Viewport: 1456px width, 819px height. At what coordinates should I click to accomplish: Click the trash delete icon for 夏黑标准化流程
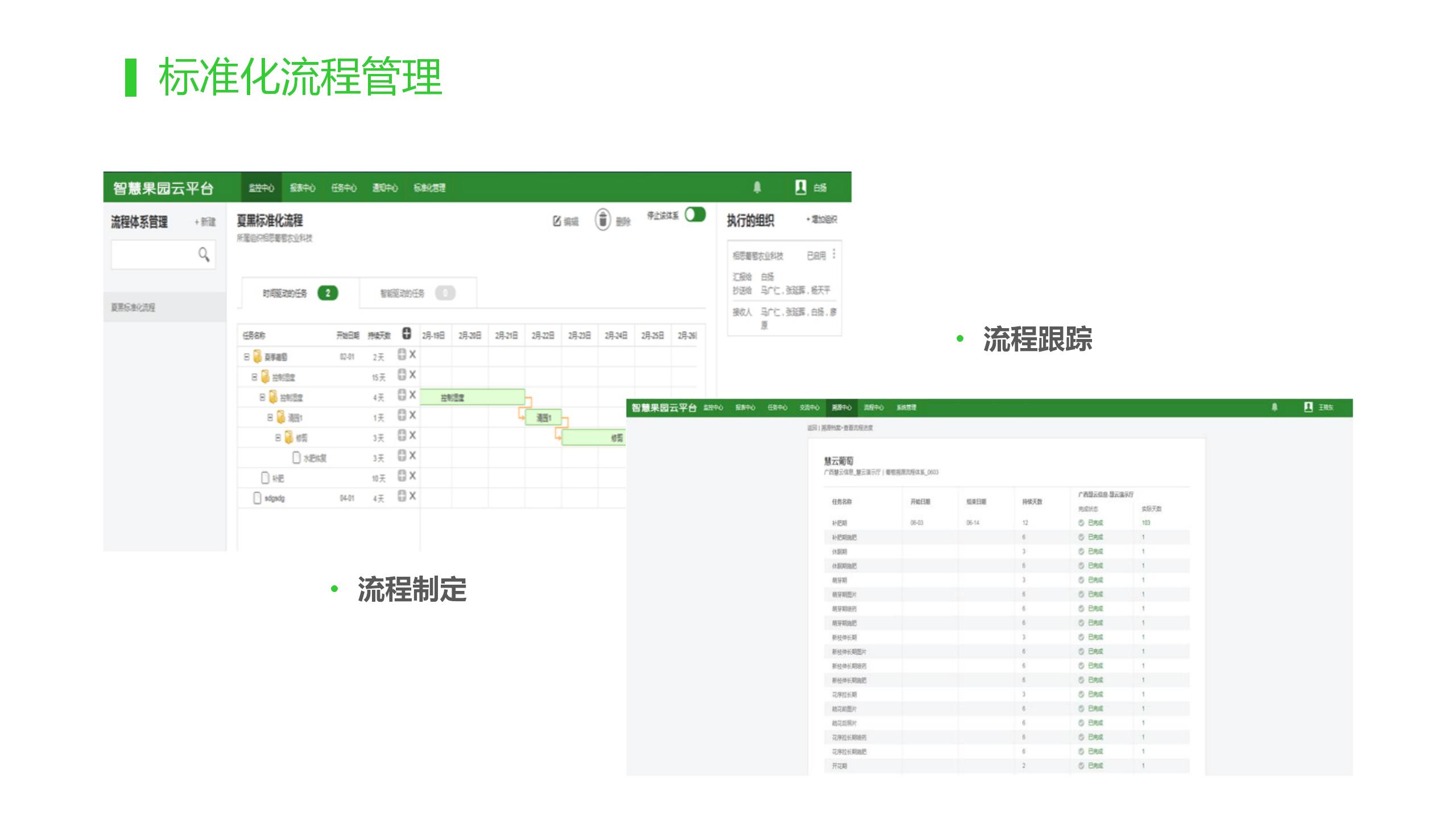point(603,220)
